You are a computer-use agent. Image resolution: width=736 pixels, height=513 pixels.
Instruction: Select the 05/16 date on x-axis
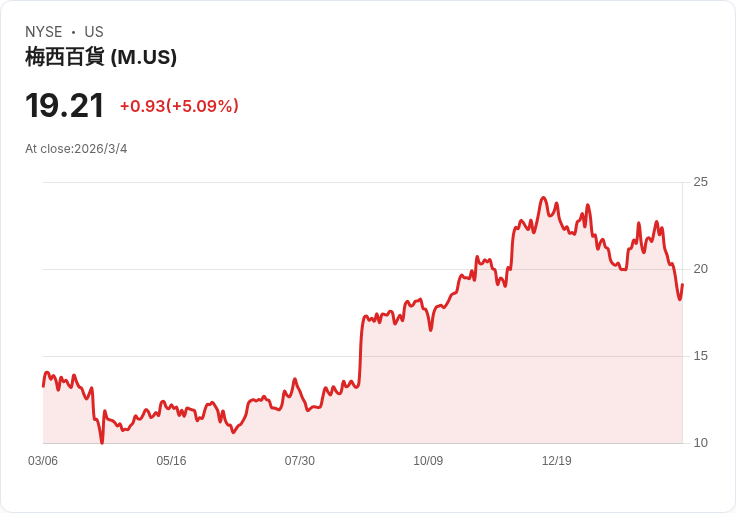click(171, 461)
